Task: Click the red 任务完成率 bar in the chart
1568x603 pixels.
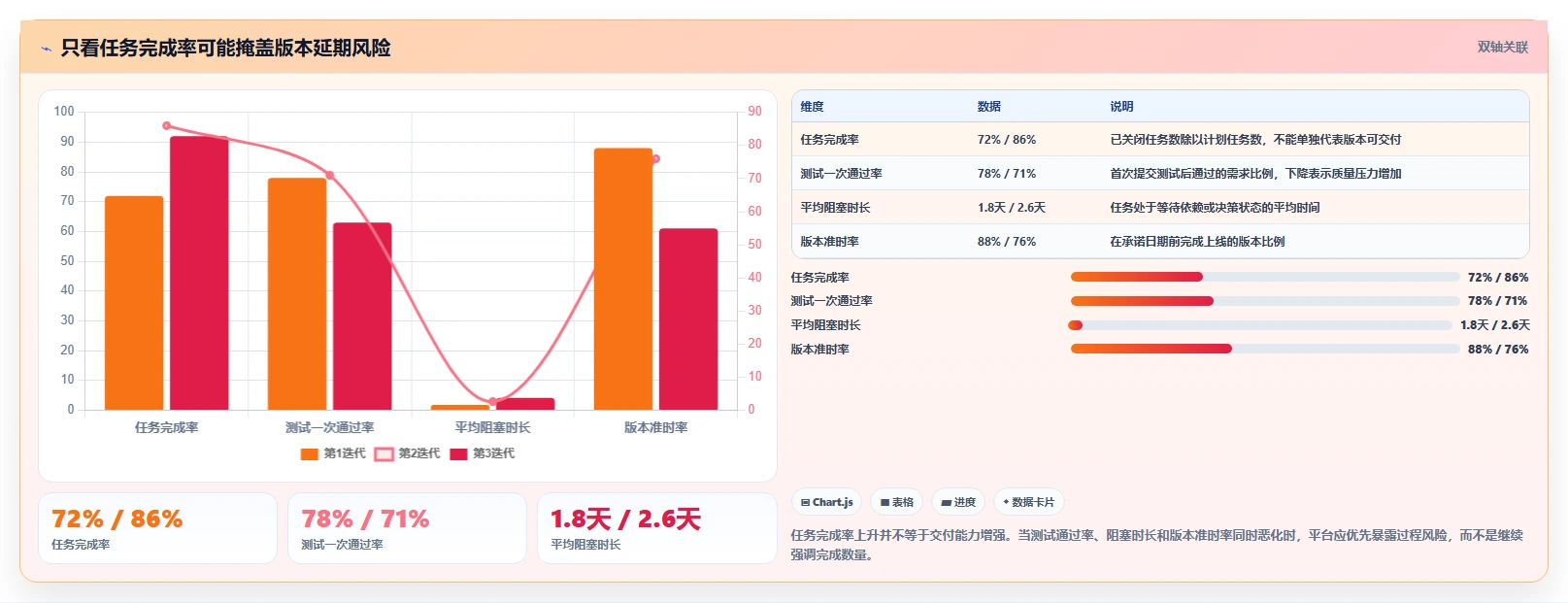Action: (x=199, y=273)
